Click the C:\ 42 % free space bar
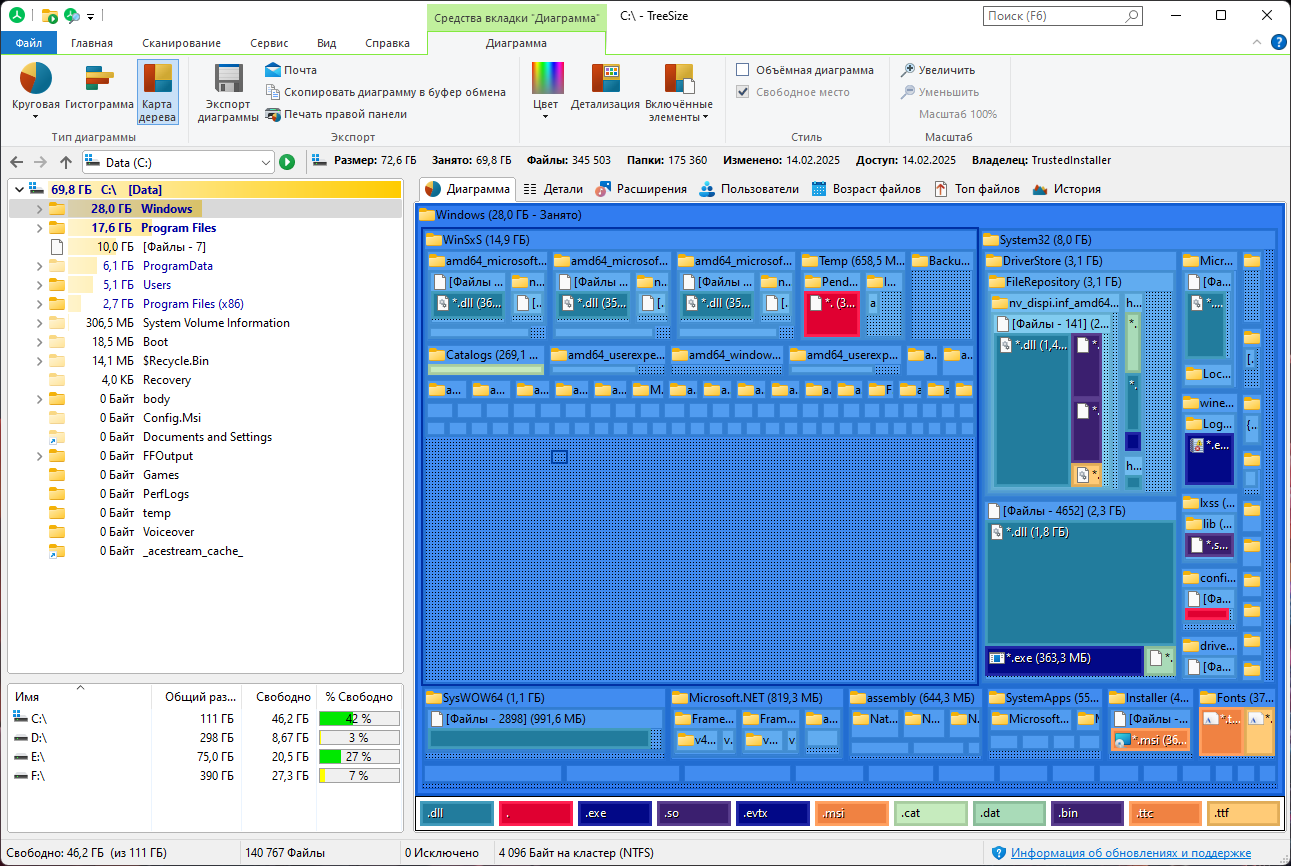The image size is (1291, 866). [358, 718]
